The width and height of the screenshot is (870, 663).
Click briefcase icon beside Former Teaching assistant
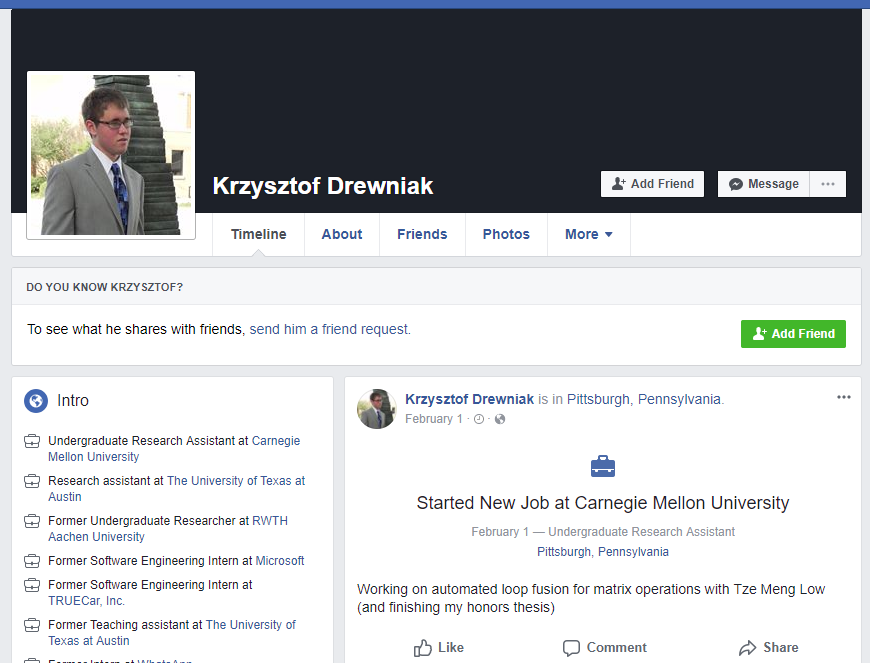(x=32, y=625)
